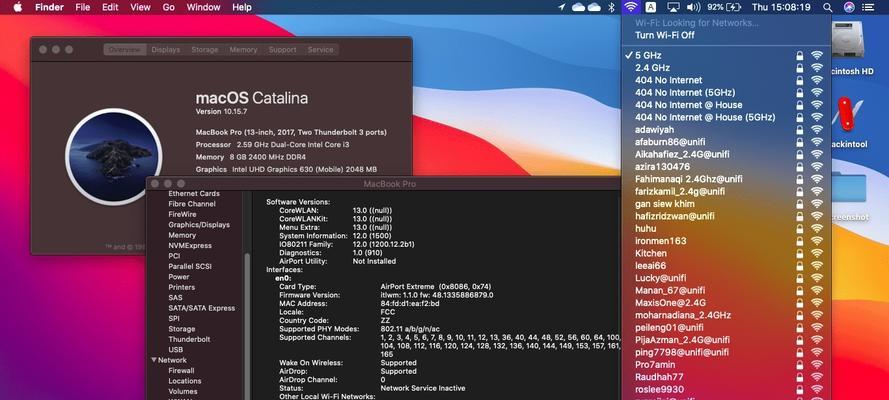This screenshot has width=889, height=400.
Task: Collapse the Network section triangle in sidebar
Action: [x=154, y=360]
